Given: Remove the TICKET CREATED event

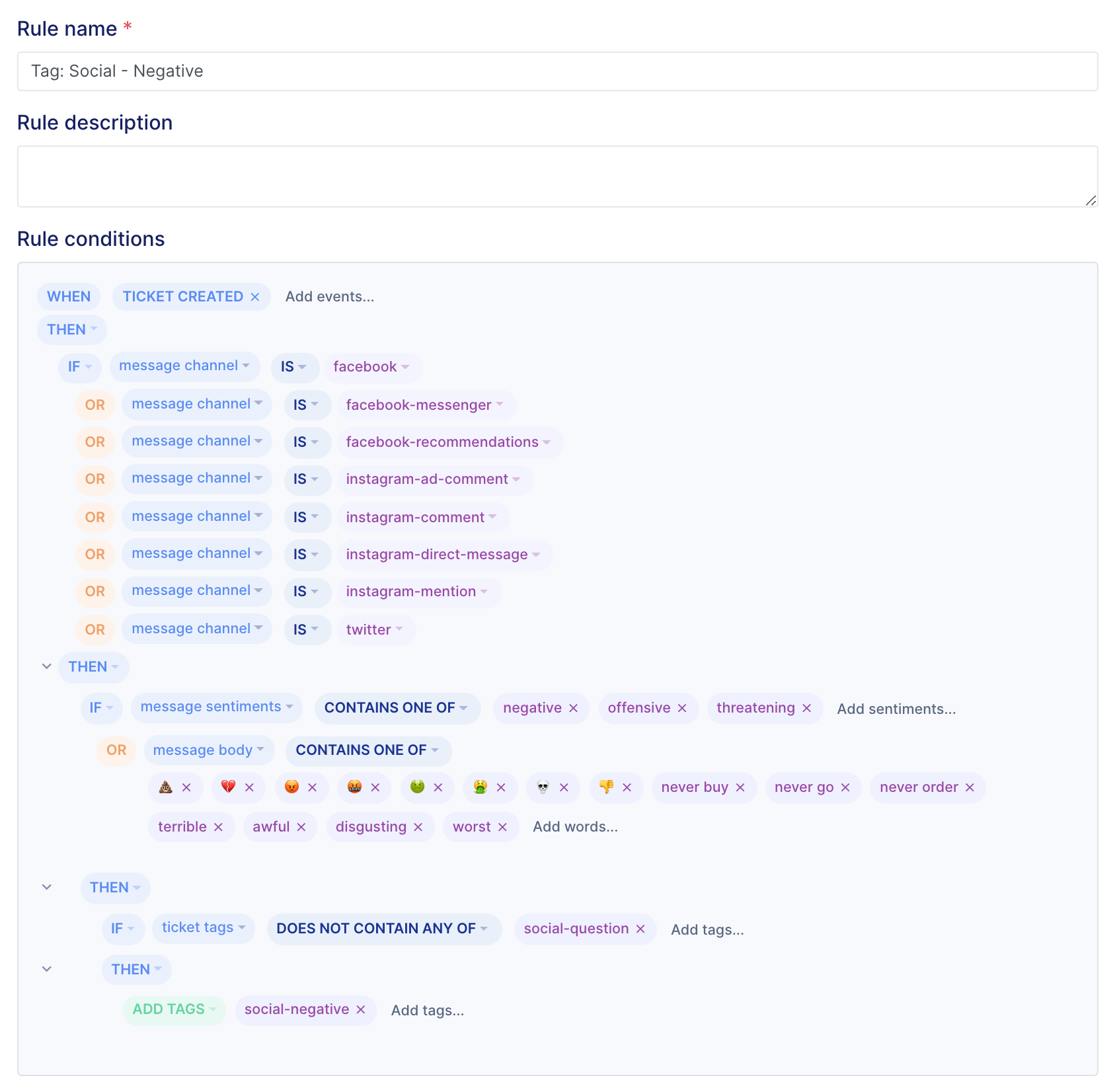Looking at the screenshot, I should coord(255,297).
